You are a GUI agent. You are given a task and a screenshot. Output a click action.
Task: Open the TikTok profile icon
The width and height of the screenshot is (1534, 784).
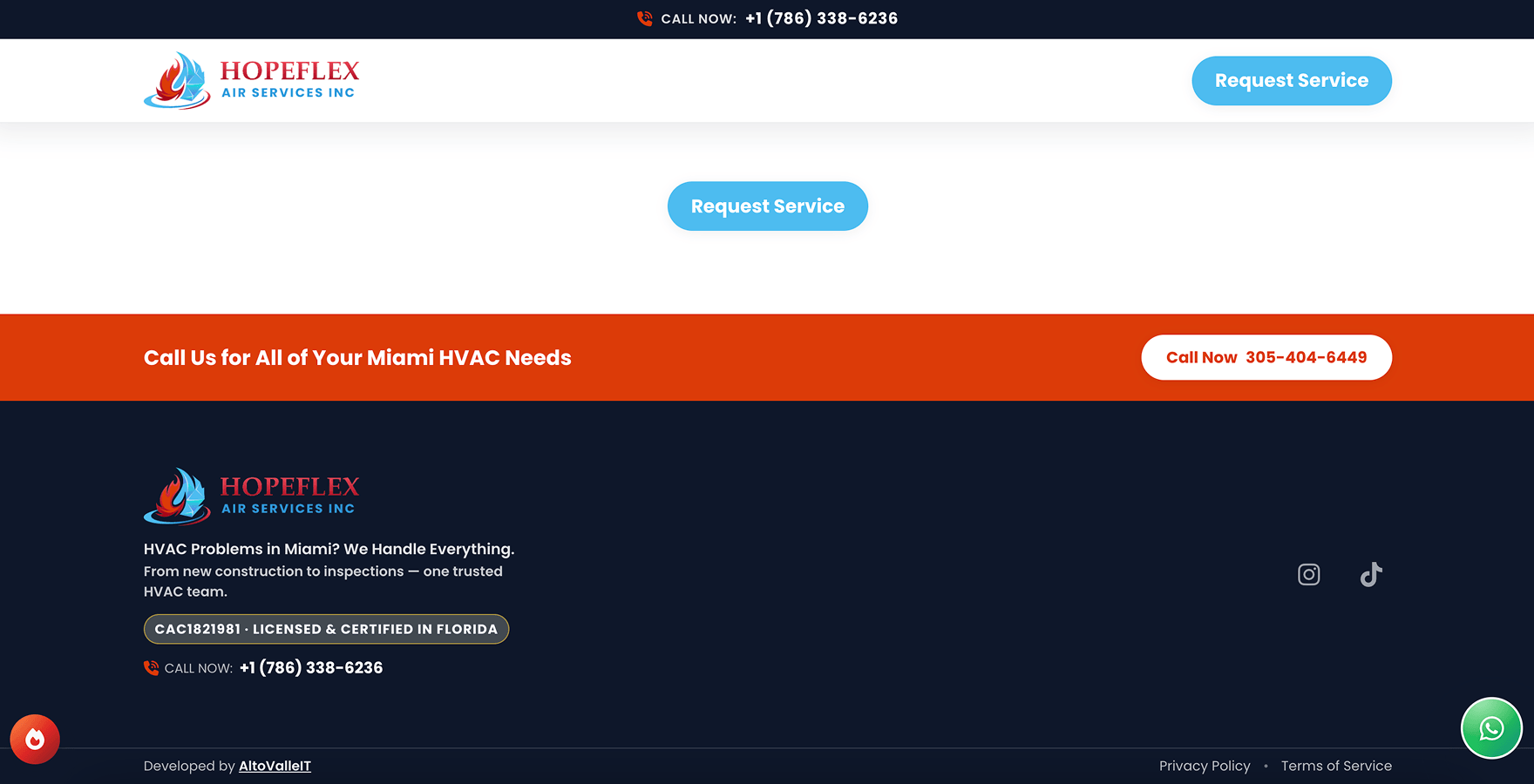1371,575
